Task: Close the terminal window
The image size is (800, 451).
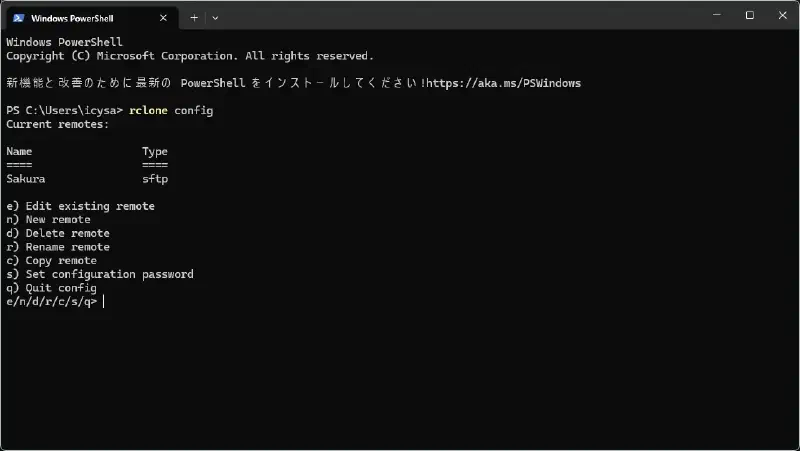Action: click(x=783, y=15)
